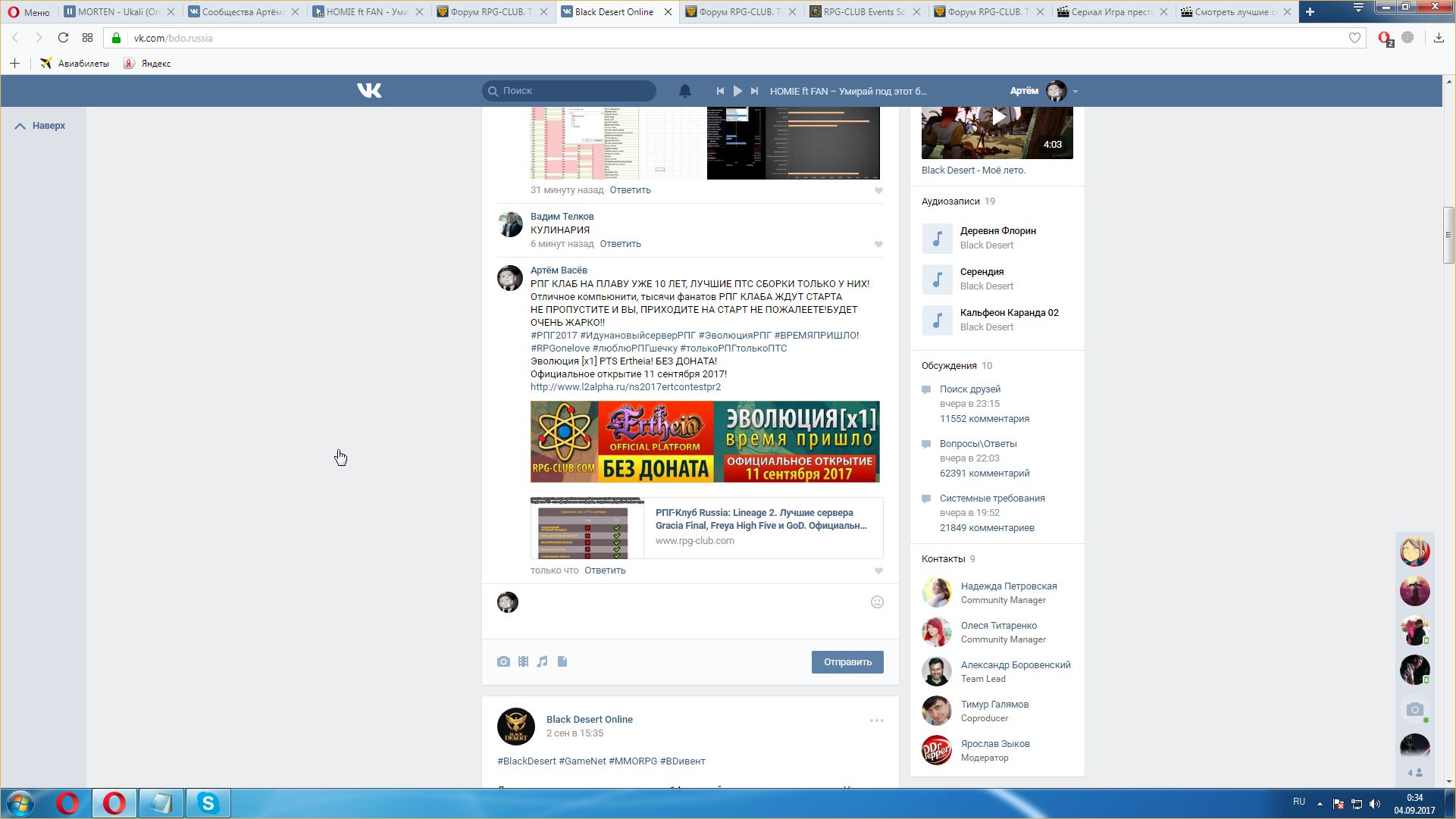Click the VK logo in header
This screenshot has height=819, width=1456.
point(369,91)
